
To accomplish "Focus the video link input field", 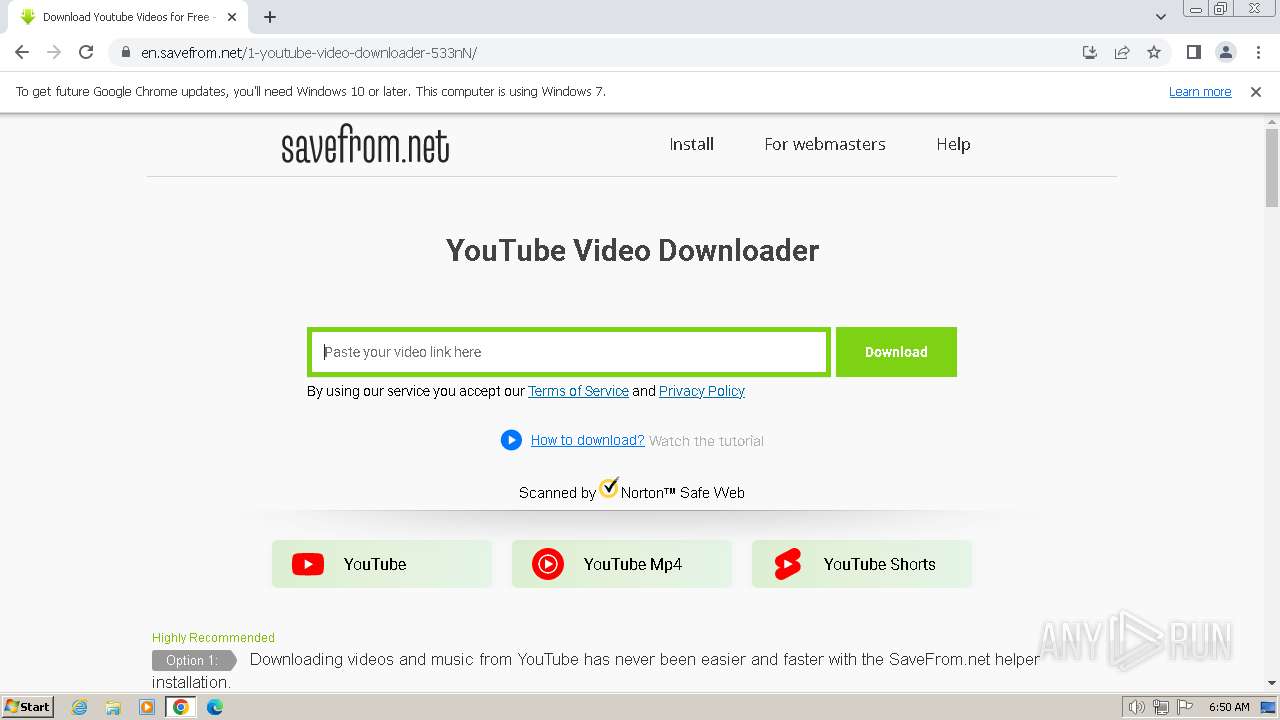I will (568, 352).
